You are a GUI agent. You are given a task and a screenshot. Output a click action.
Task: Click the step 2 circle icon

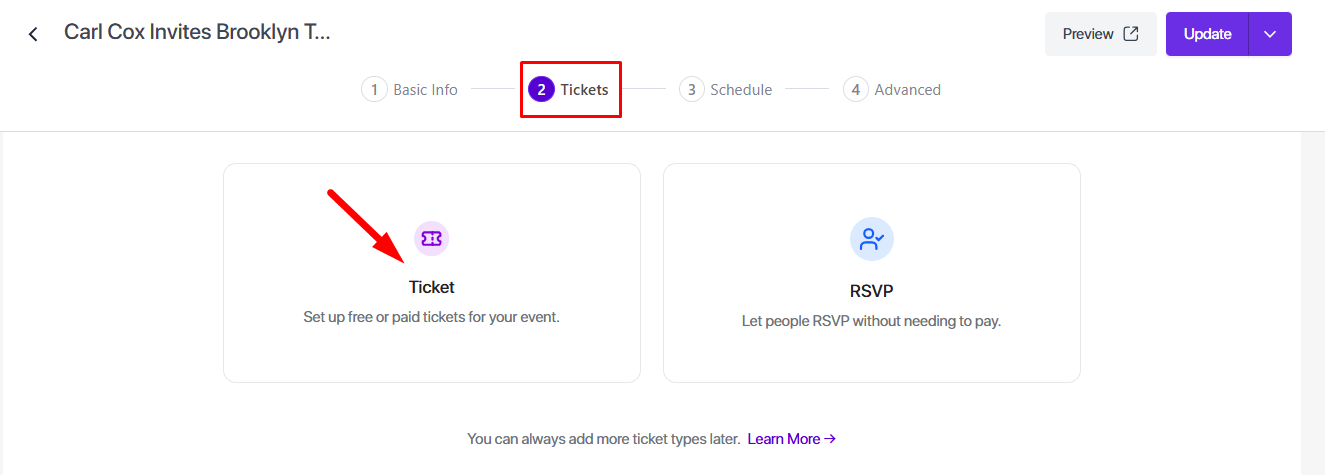click(541, 89)
